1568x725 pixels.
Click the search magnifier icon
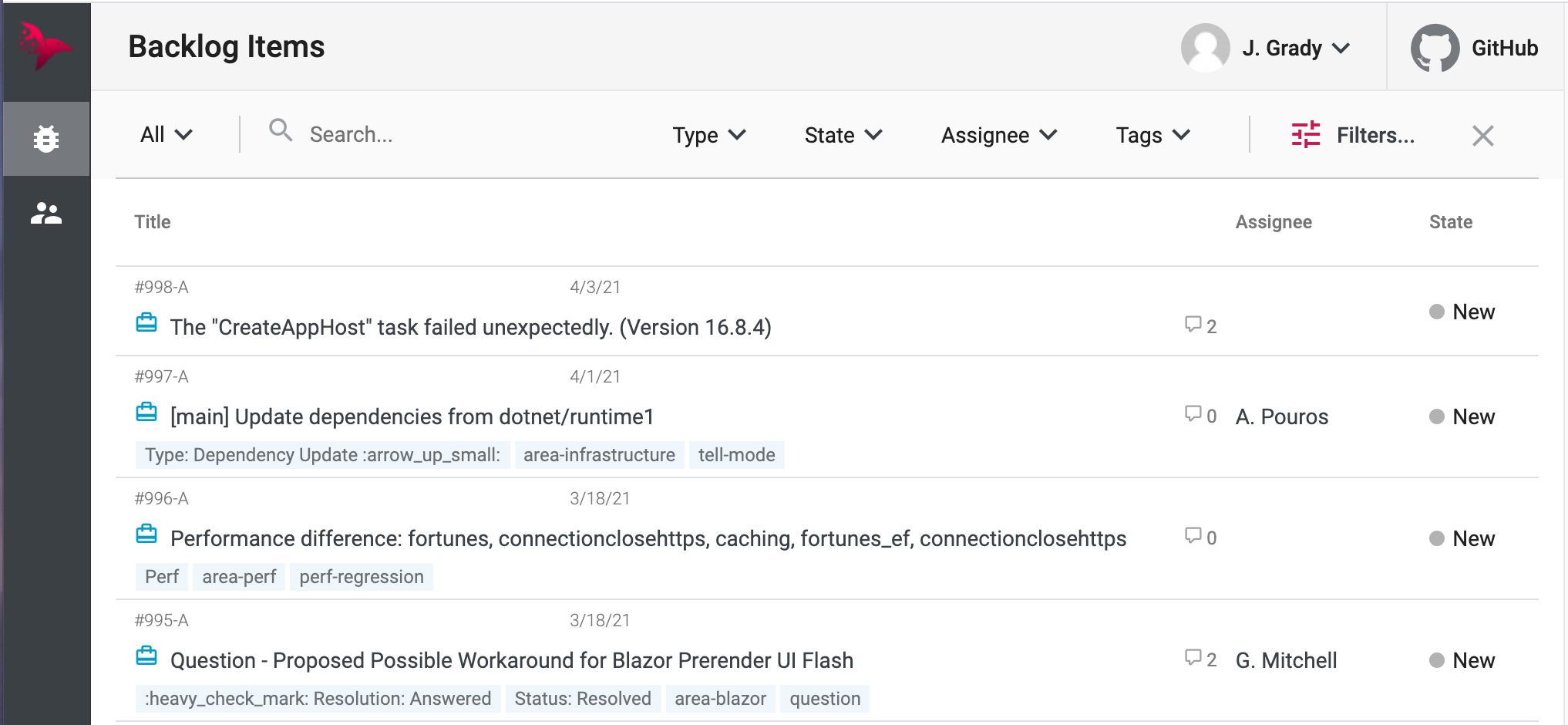pyautogui.click(x=281, y=130)
